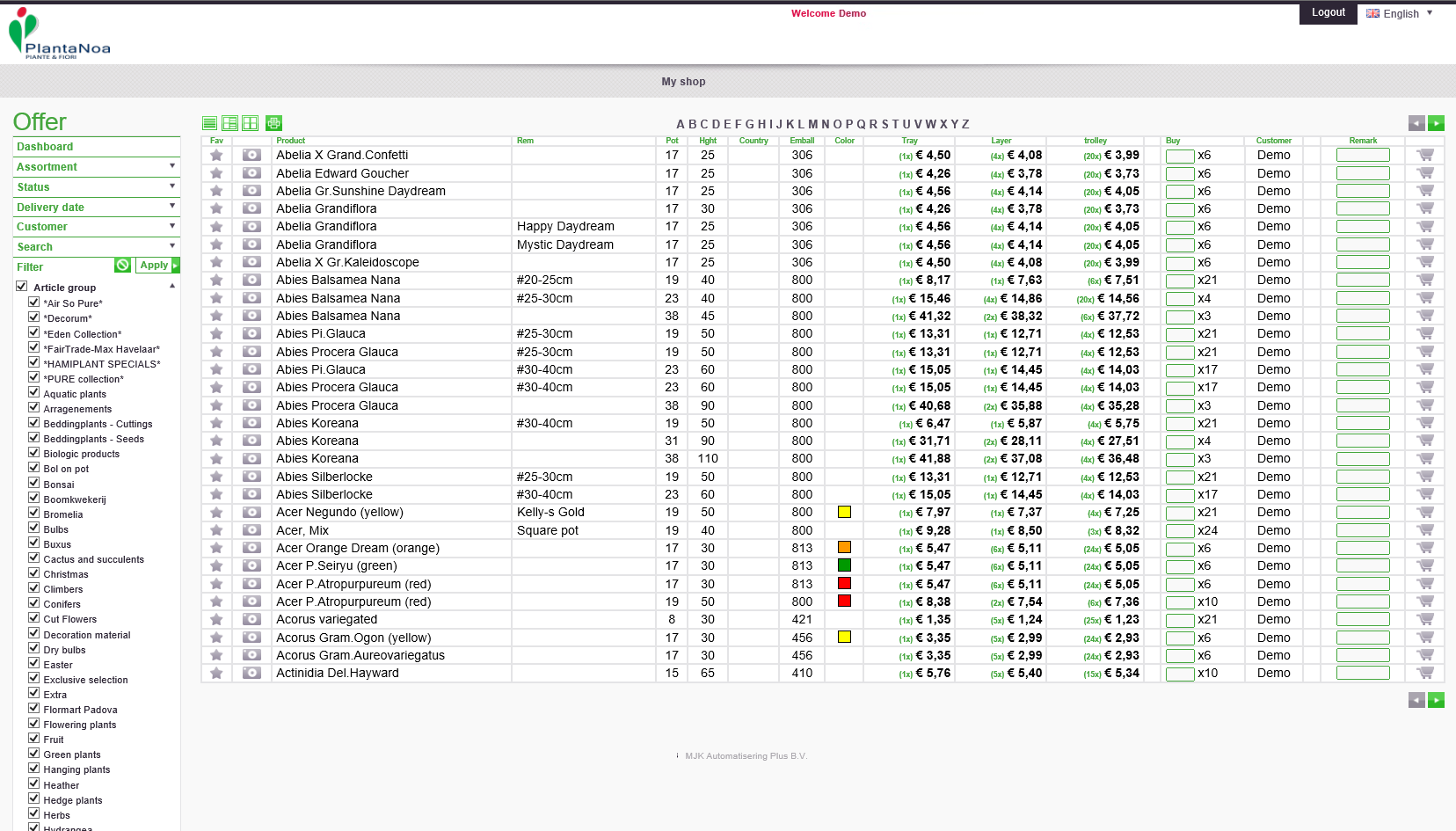Add Acorus Gram.Ogon (yellow) to cart

click(1425, 638)
